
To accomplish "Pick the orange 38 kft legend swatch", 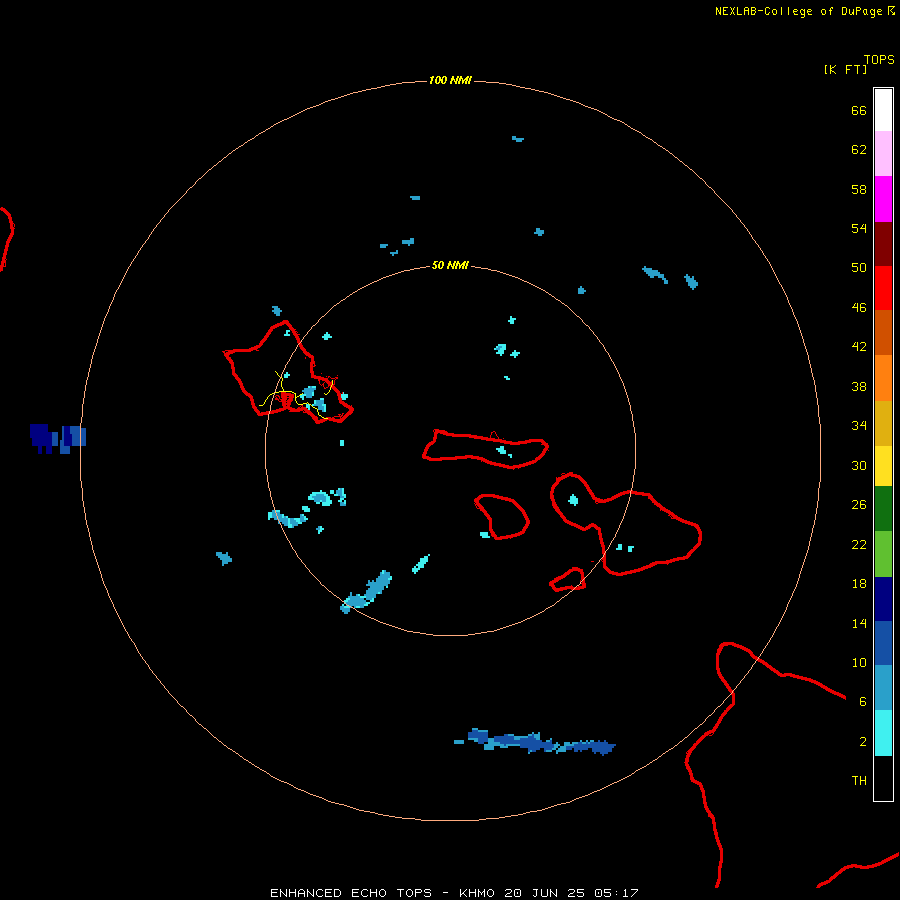I will point(883,378).
